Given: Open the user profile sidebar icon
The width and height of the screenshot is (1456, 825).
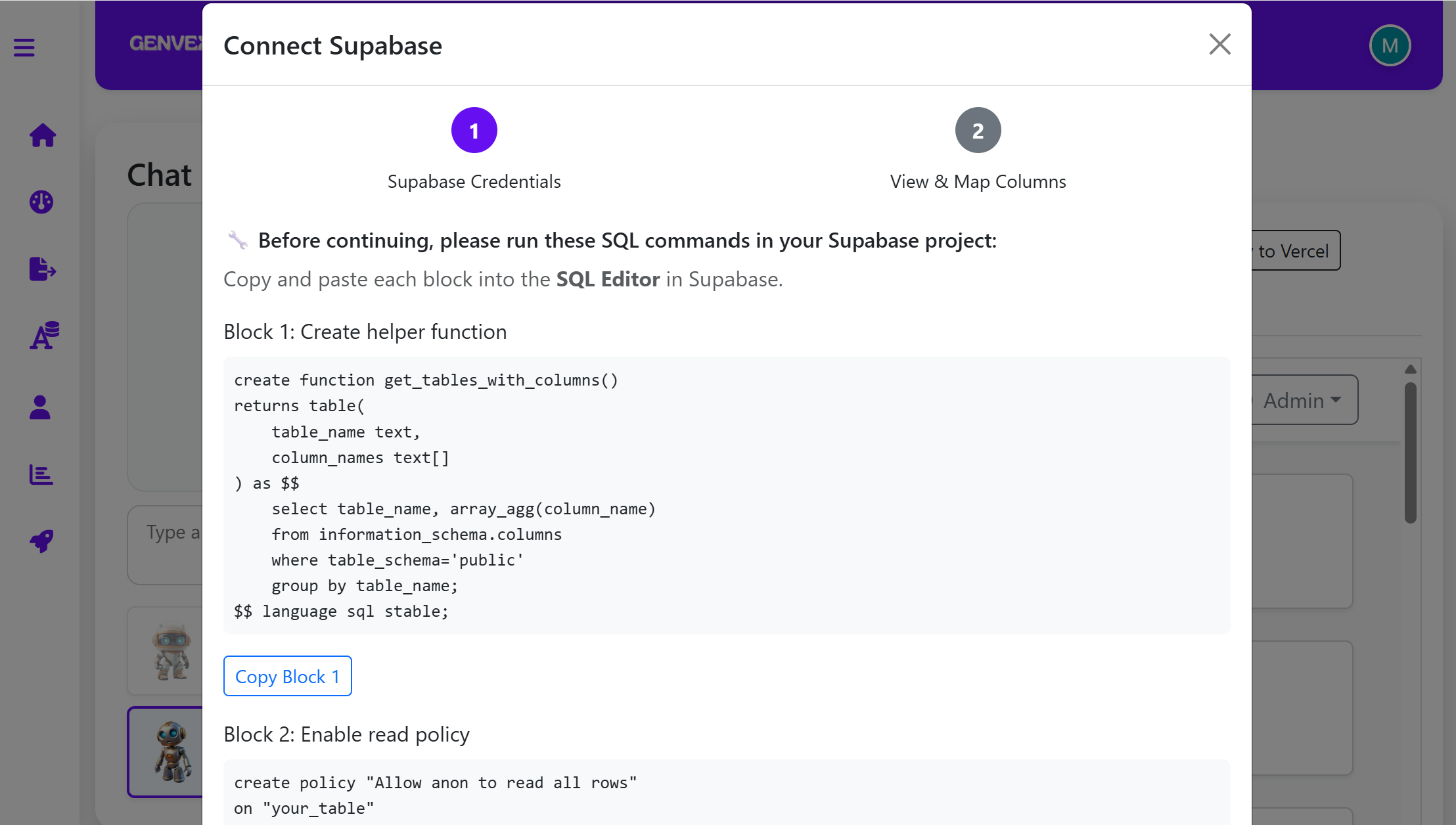Looking at the screenshot, I should (40, 407).
